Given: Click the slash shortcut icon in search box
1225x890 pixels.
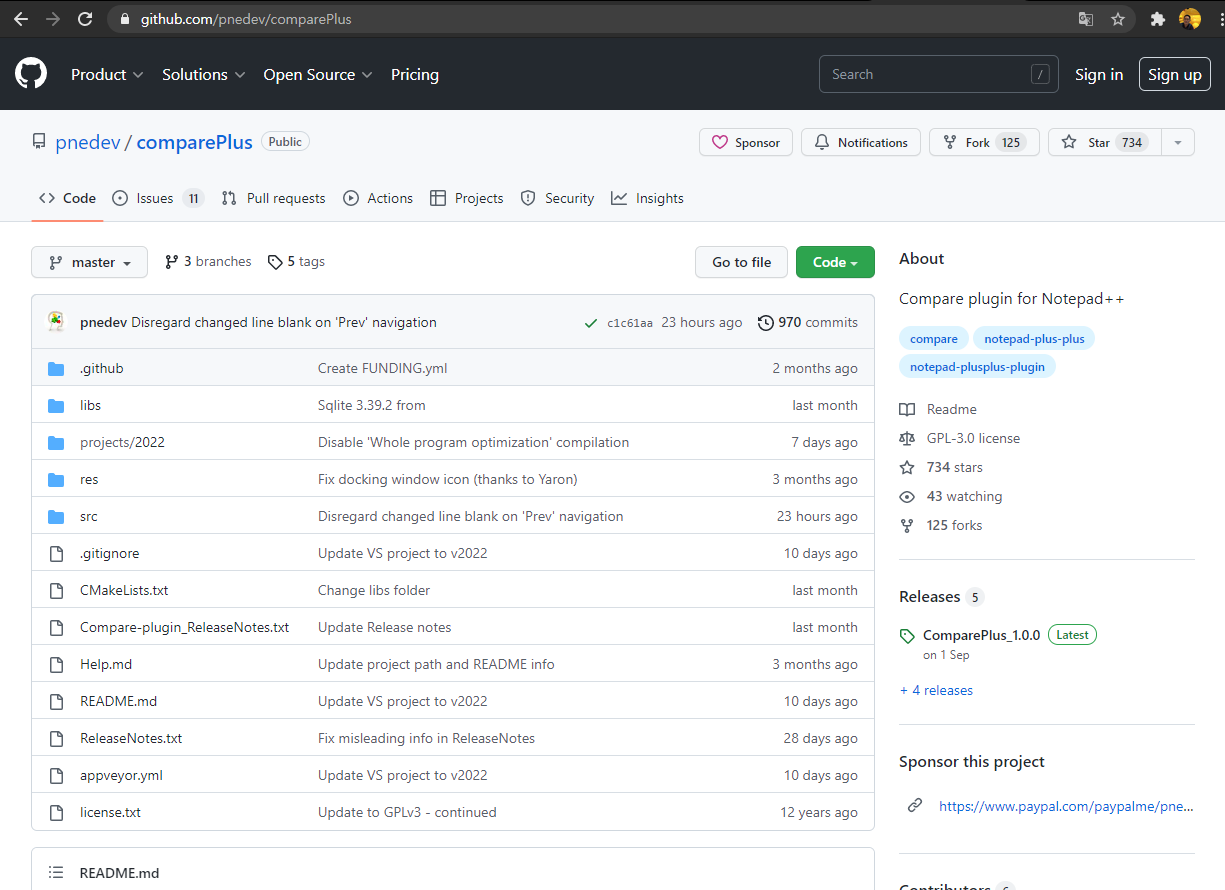Looking at the screenshot, I should coord(1040,74).
